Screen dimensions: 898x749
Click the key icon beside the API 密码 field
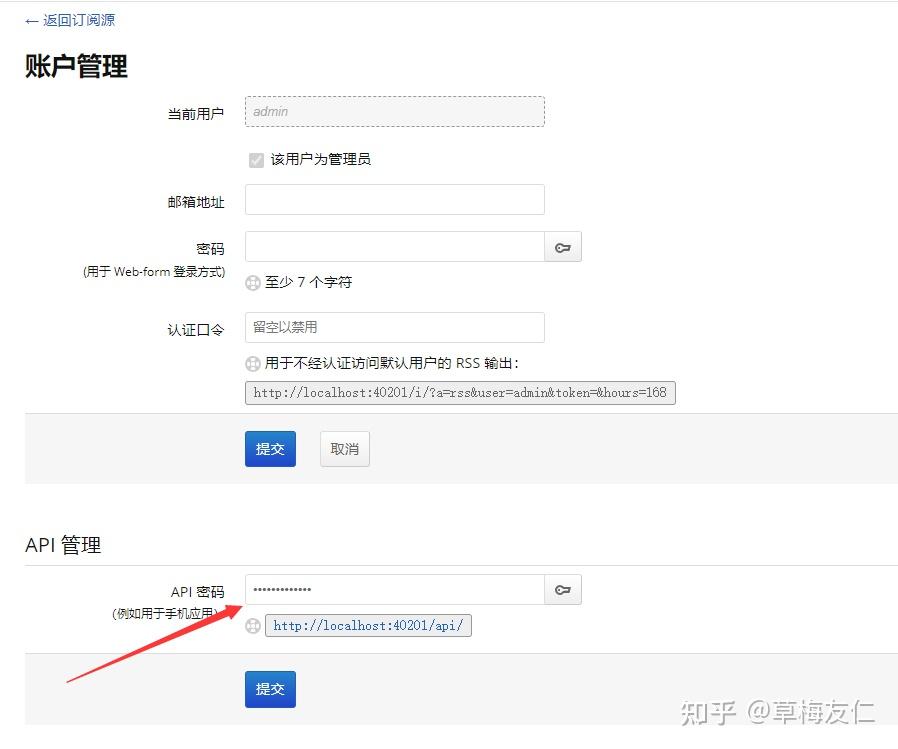[562, 590]
